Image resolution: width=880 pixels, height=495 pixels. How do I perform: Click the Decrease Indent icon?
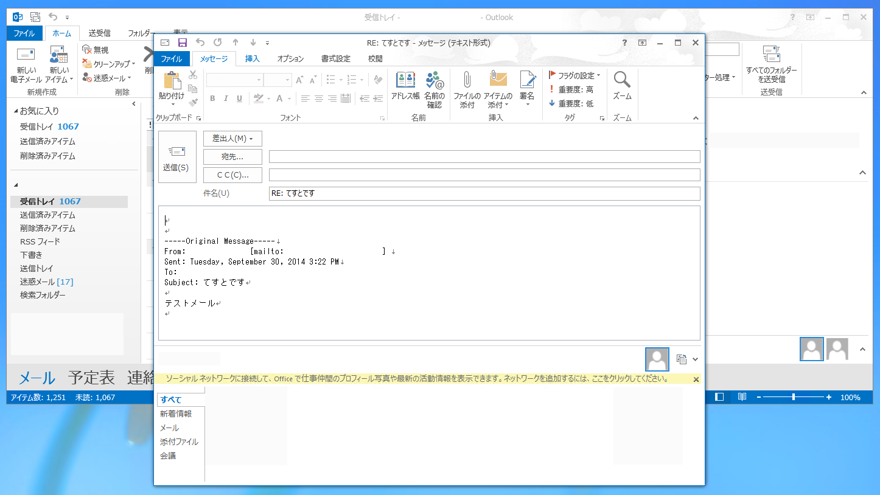point(364,99)
